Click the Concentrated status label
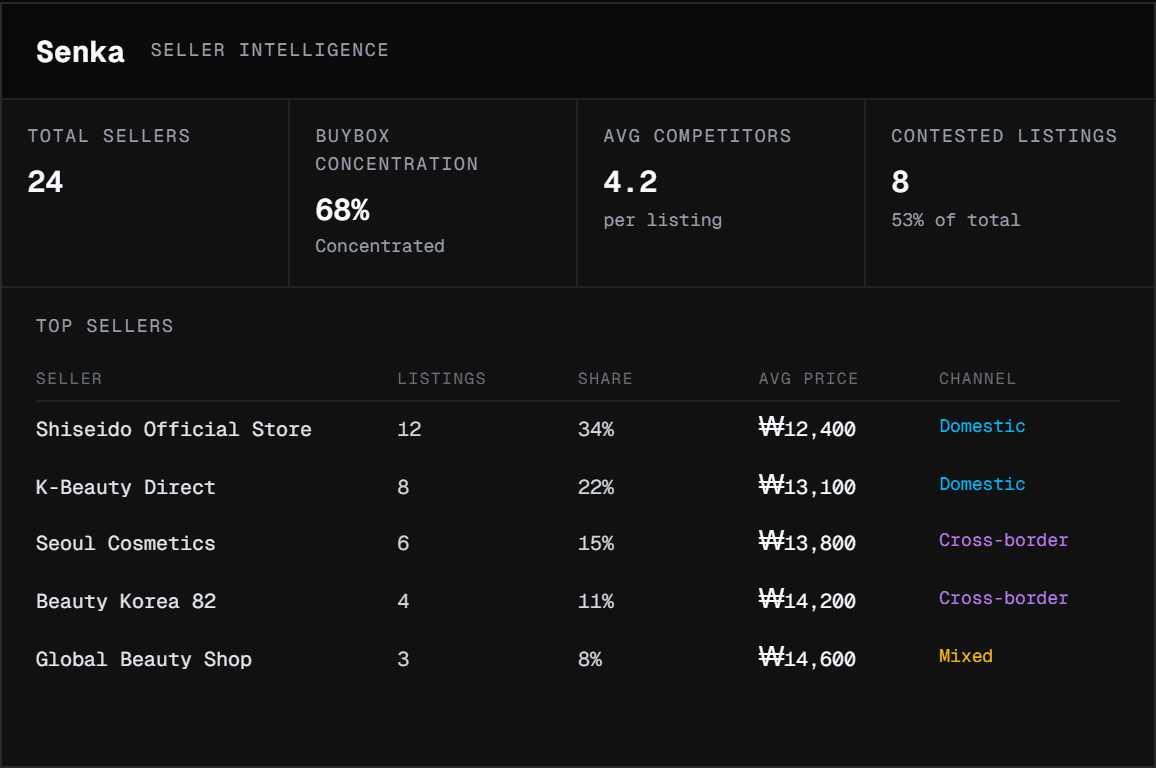Viewport: 1156px width, 768px height. (x=380, y=246)
